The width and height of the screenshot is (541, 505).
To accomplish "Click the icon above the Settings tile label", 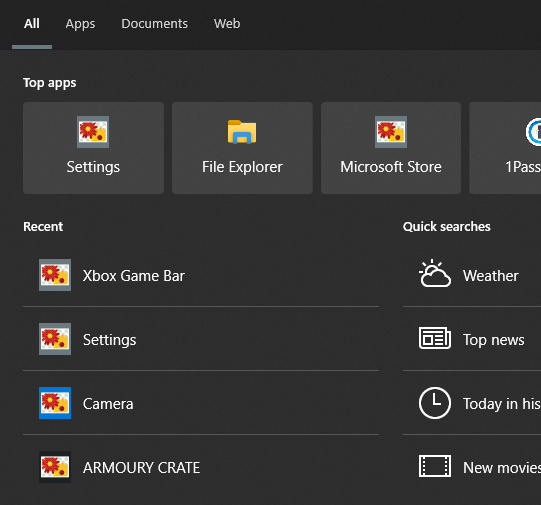I will tap(93, 132).
